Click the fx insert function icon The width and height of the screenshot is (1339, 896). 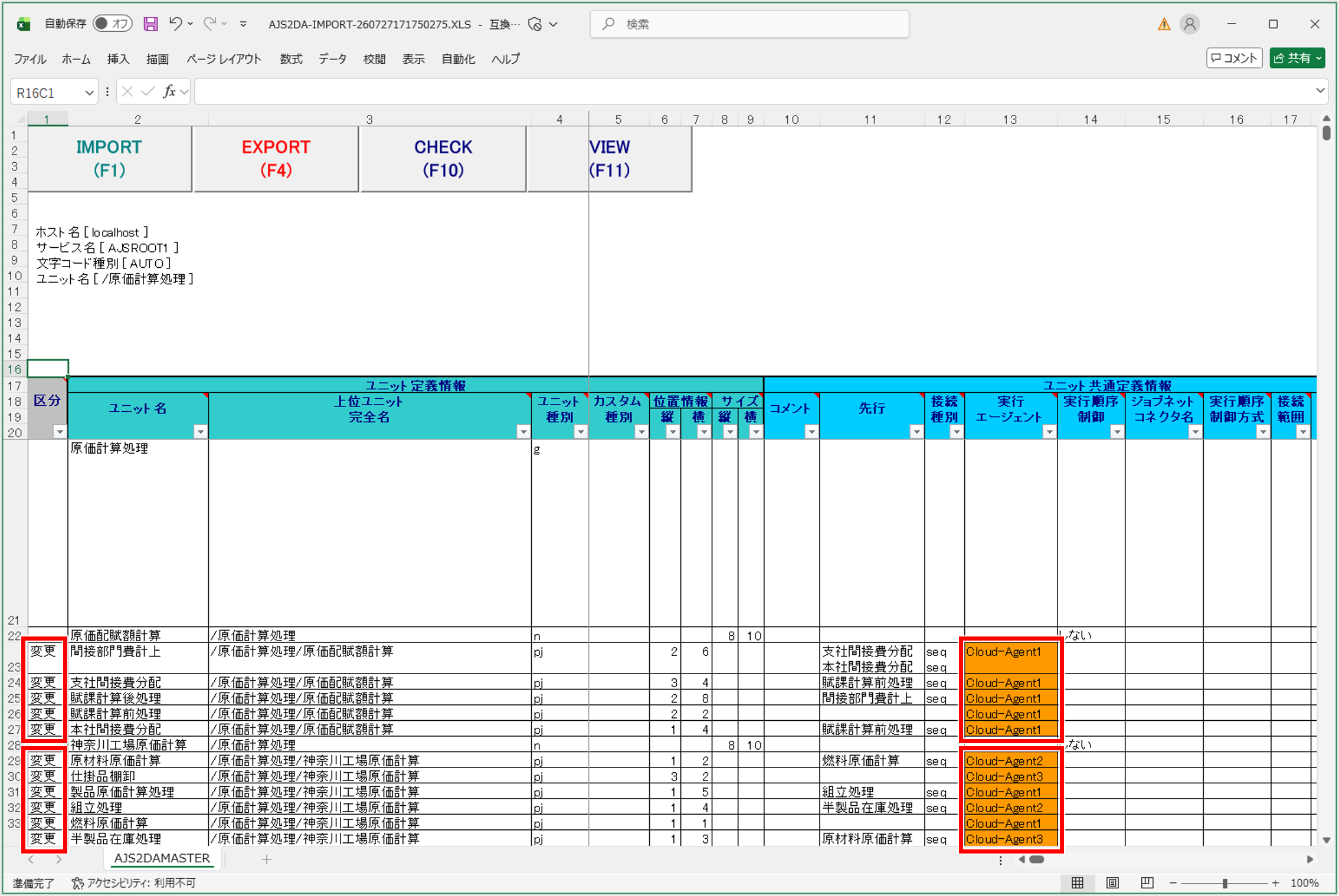tap(169, 91)
